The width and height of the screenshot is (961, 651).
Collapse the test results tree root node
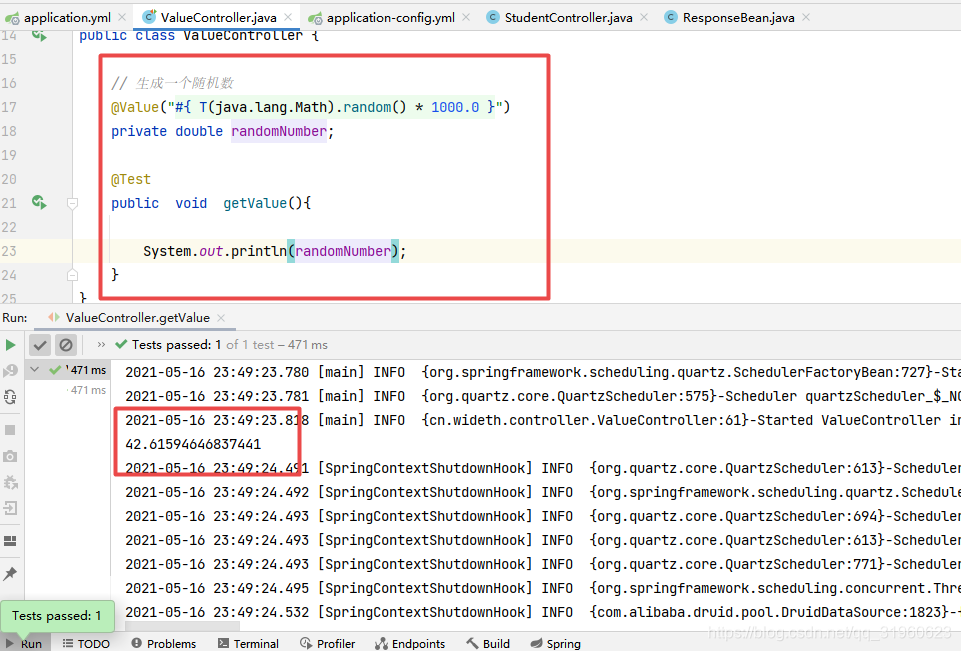35,370
